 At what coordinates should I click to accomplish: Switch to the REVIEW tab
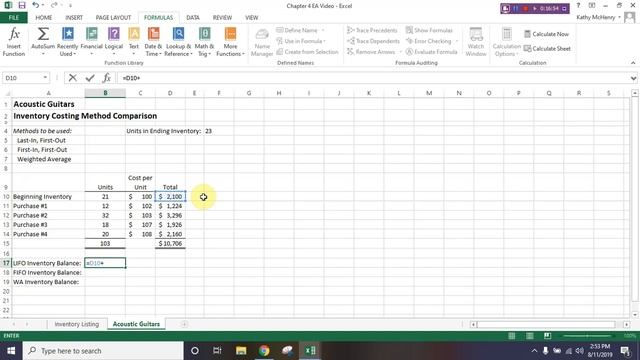point(222,18)
